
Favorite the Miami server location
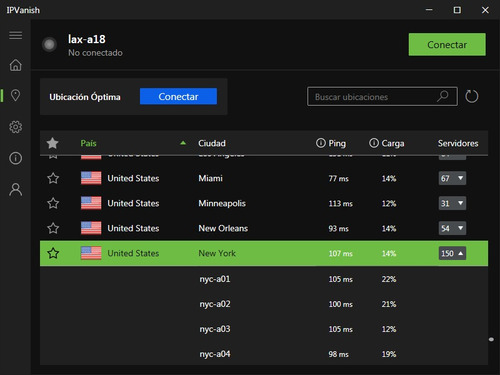[x=53, y=178]
